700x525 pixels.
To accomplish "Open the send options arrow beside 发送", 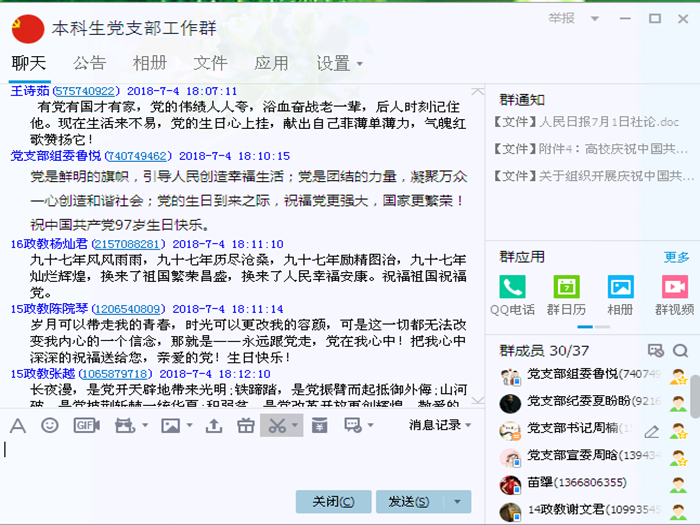I will click(458, 501).
